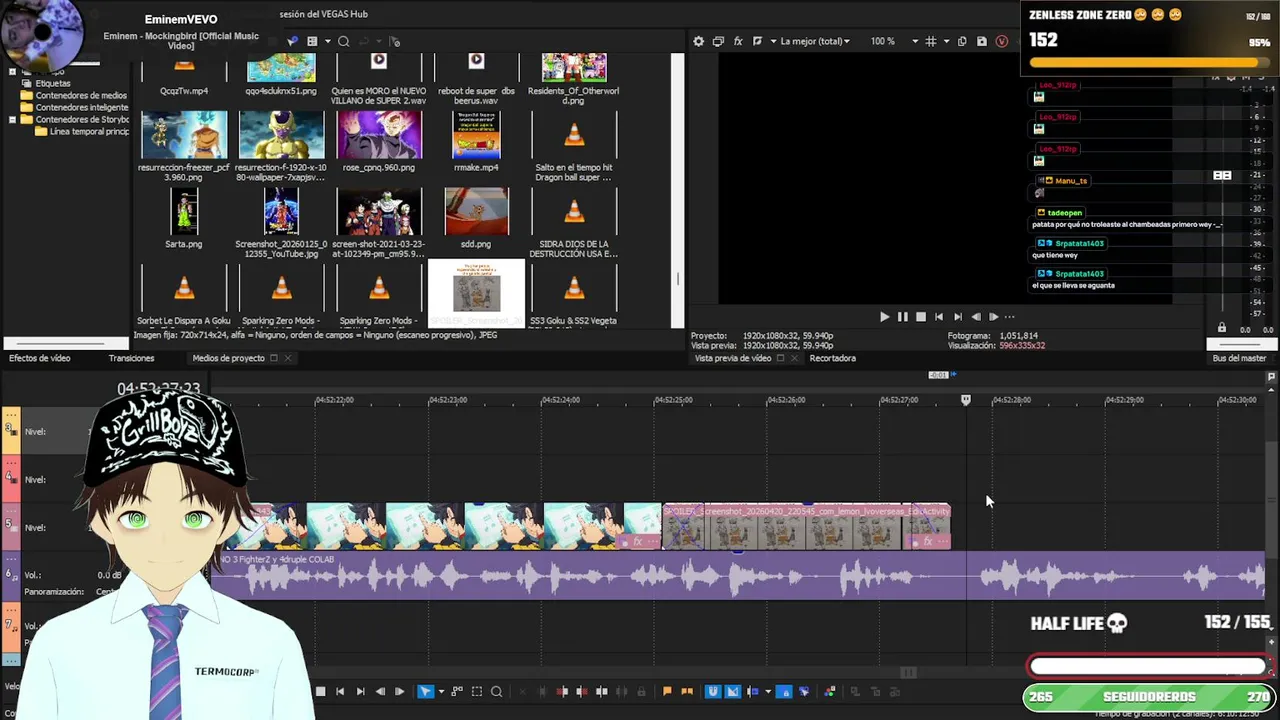Screen dimensions: 1280x720
Task: Go to start from preview transport
Action: coord(938,316)
